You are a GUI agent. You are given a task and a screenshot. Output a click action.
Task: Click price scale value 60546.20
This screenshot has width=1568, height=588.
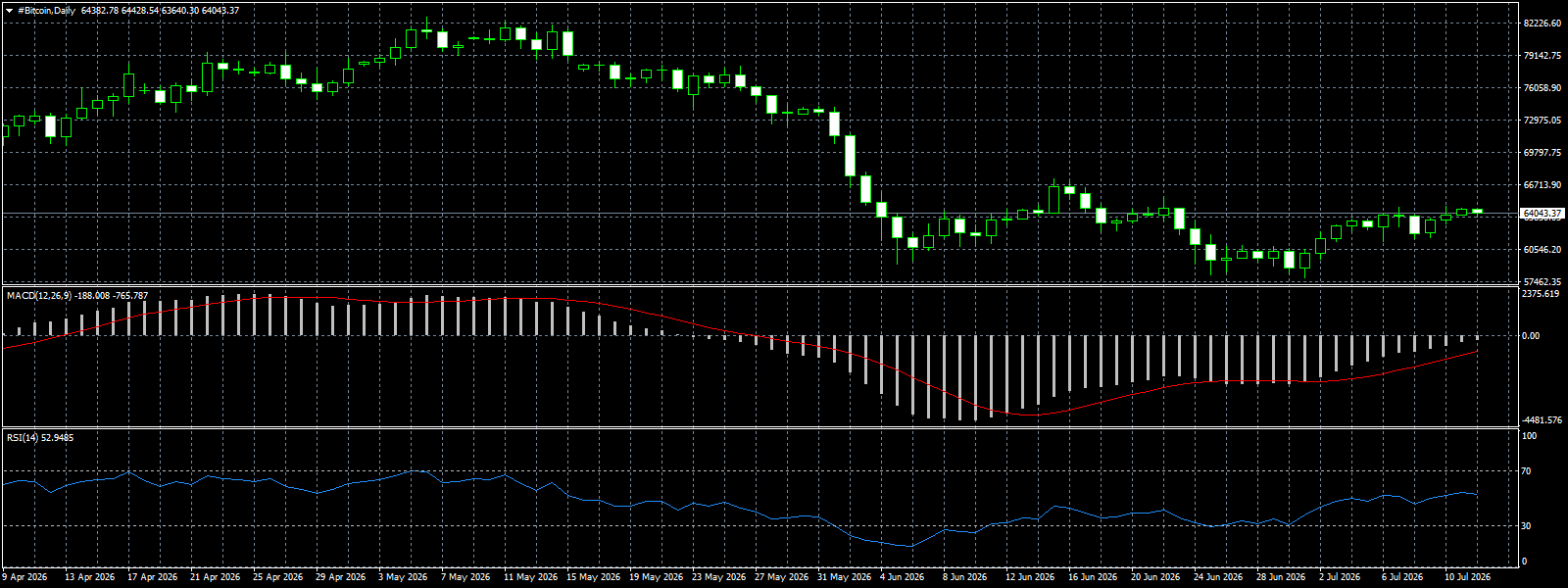click(x=1543, y=250)
